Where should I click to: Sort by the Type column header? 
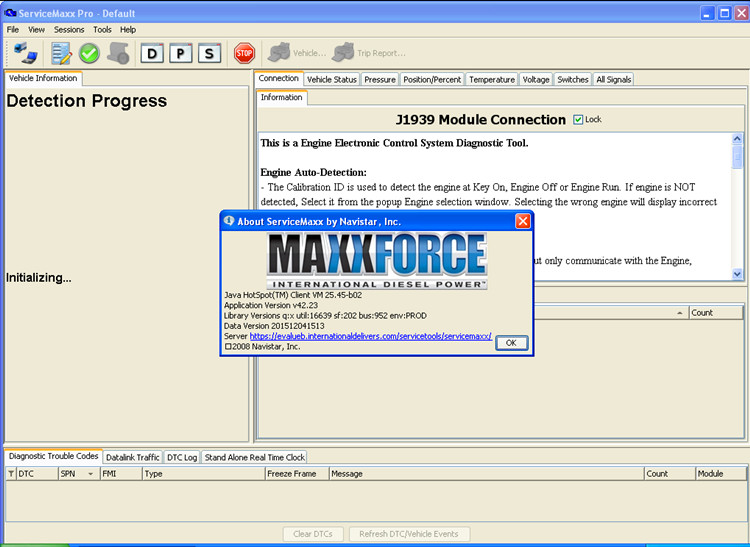coord(203,474)
